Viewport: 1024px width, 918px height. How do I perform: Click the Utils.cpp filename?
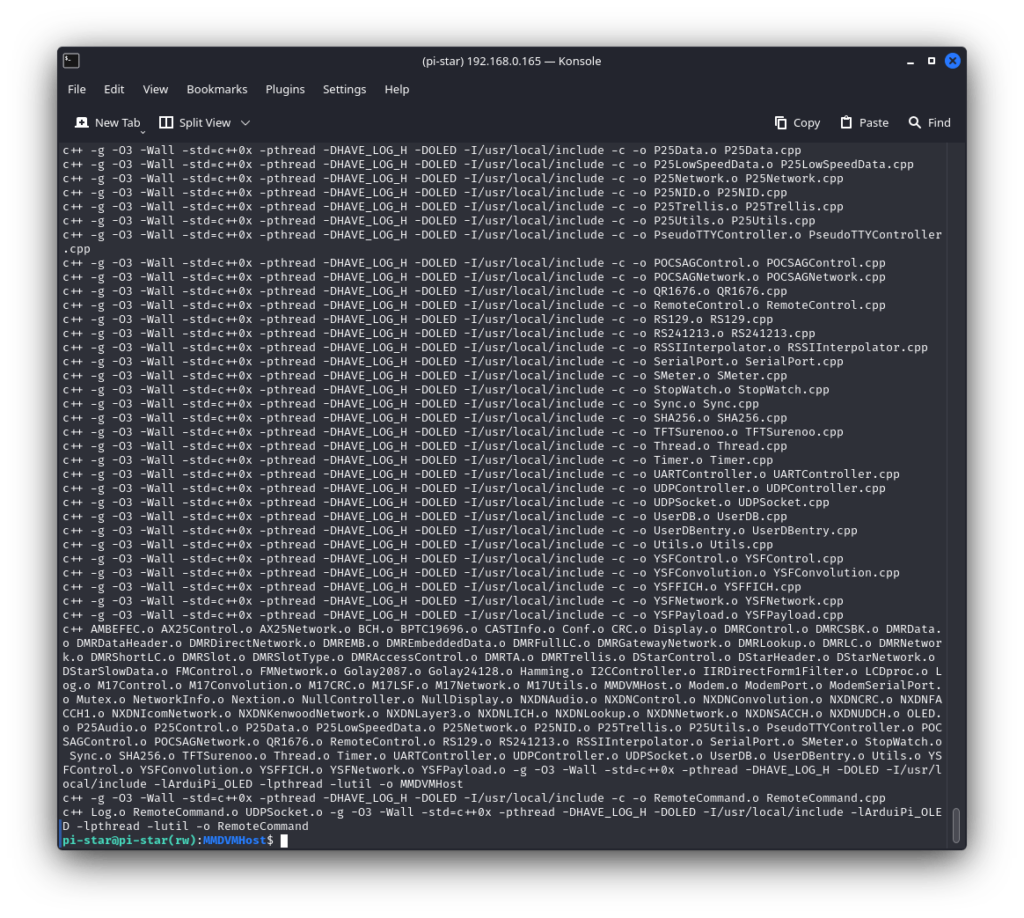pyautogui.click(x=741, y=545)
